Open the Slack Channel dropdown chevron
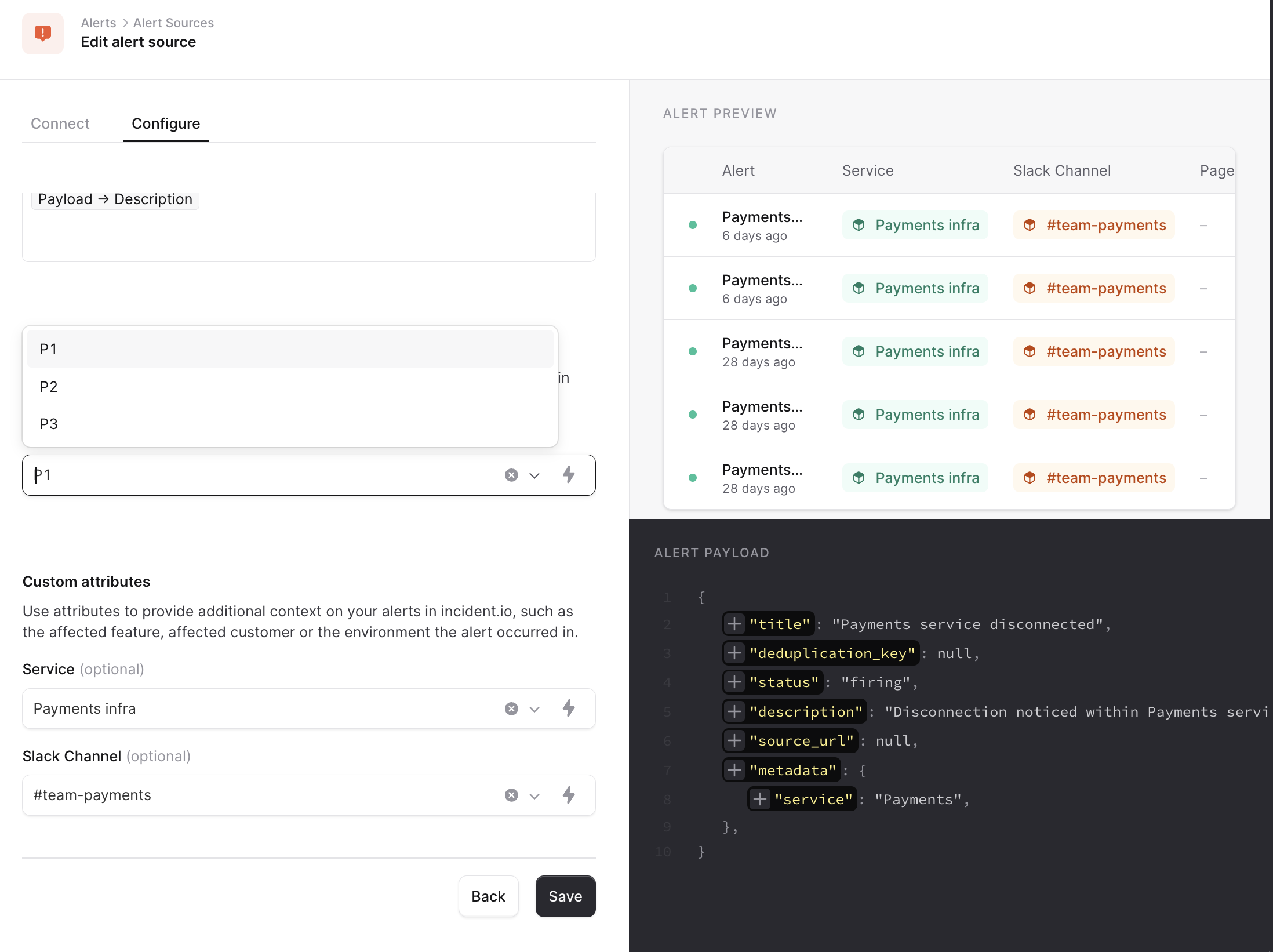This screenshot has width=1273, height=952. point(534,795)
